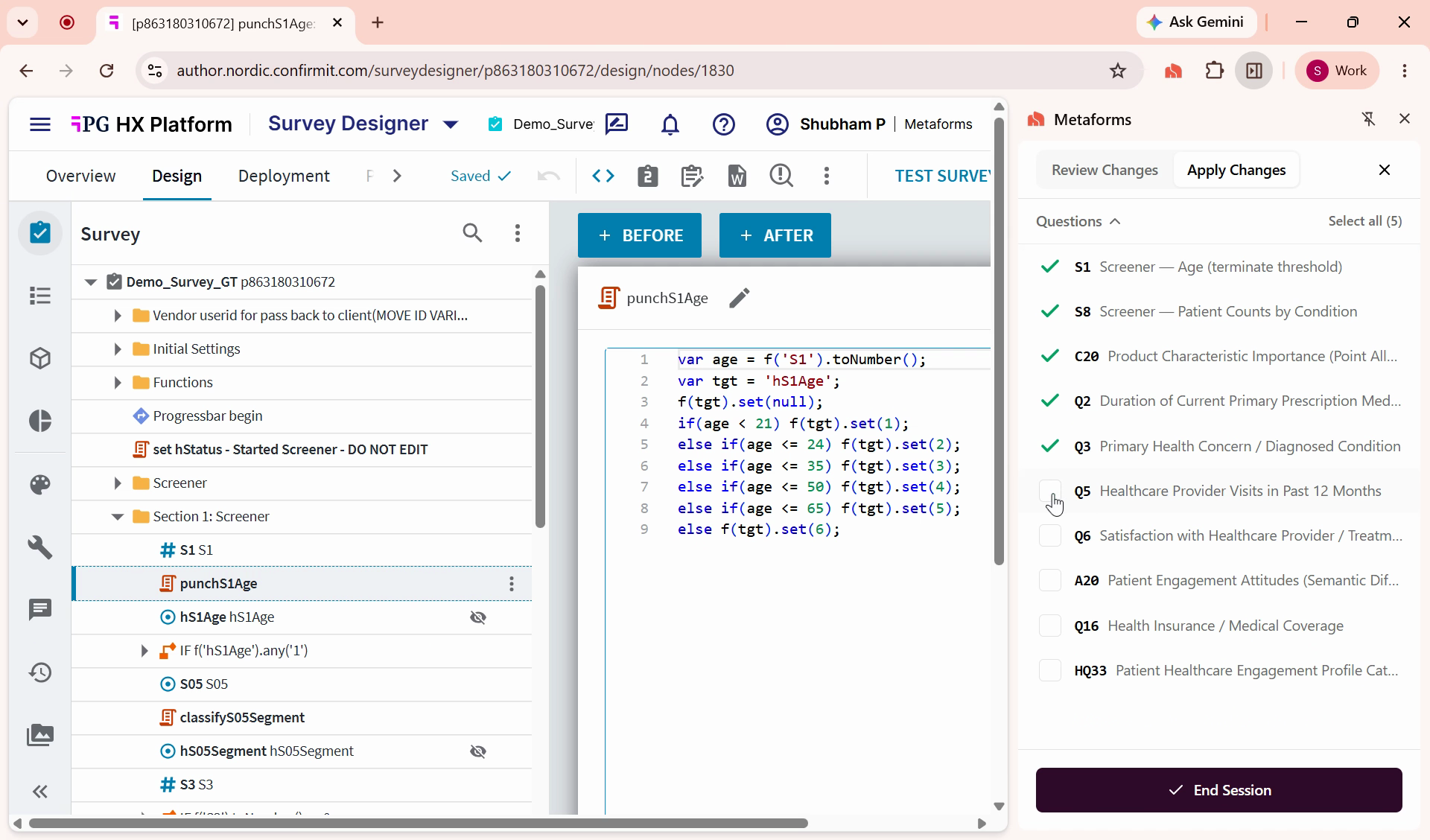The image size is (1430, 840).
Task: Open the wrench tools sidebar icon
Action: (x=40, y=547)
